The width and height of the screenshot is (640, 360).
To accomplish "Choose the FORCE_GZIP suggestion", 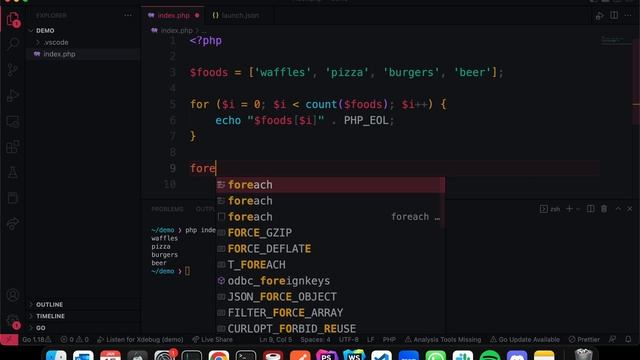I will point(330,233).
